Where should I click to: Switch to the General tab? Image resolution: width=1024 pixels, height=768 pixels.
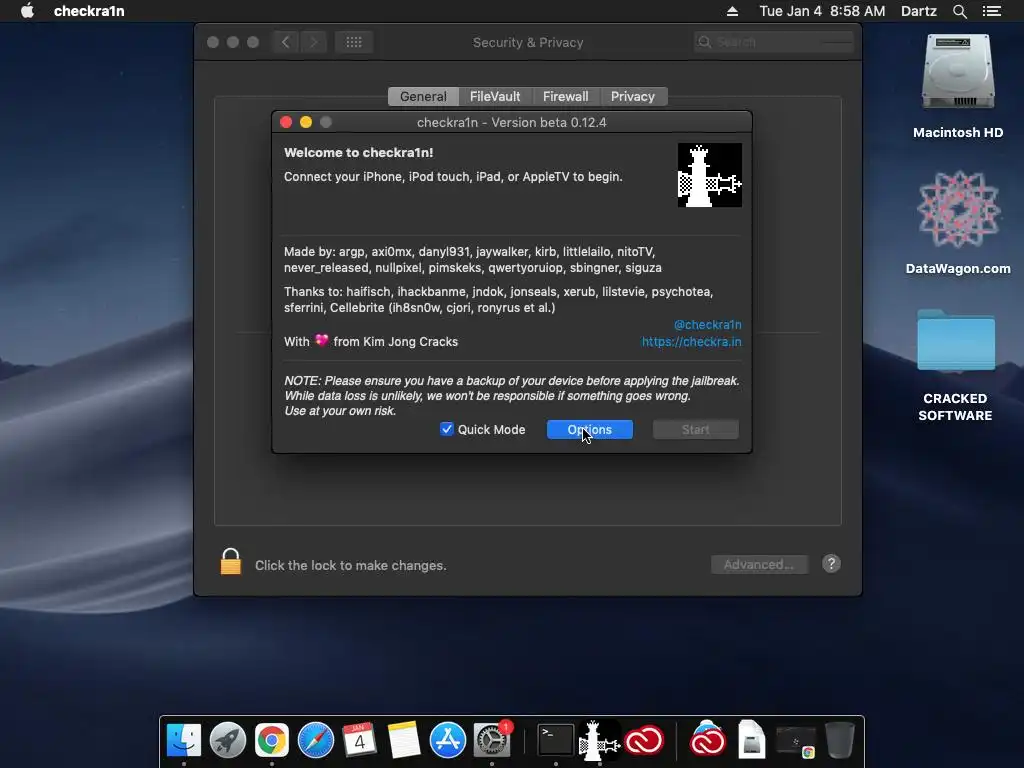(x=423, y=96)
